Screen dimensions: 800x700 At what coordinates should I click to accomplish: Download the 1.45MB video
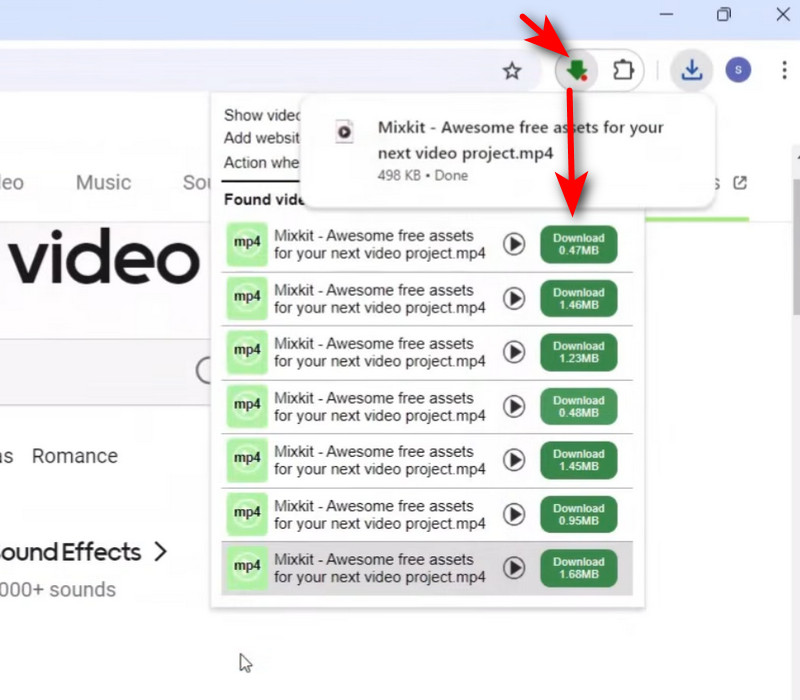(579, 460)
